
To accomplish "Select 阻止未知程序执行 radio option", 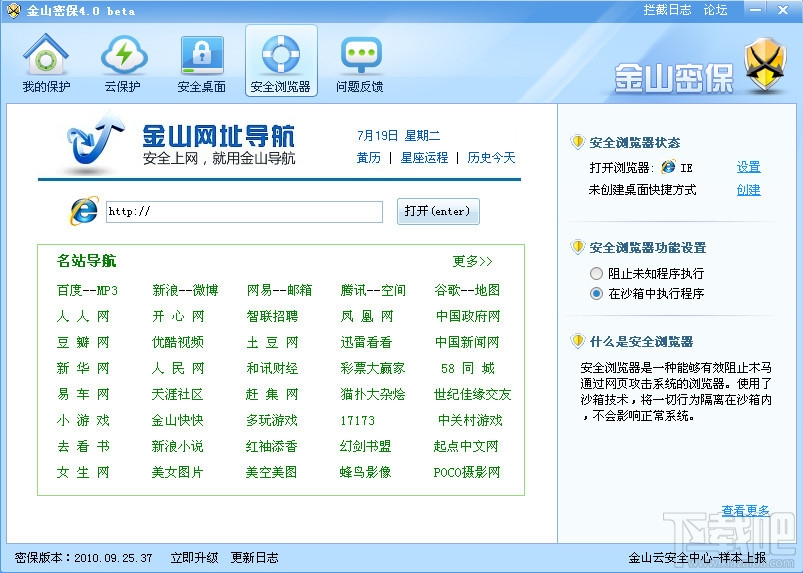I will [x=596, y=273].
